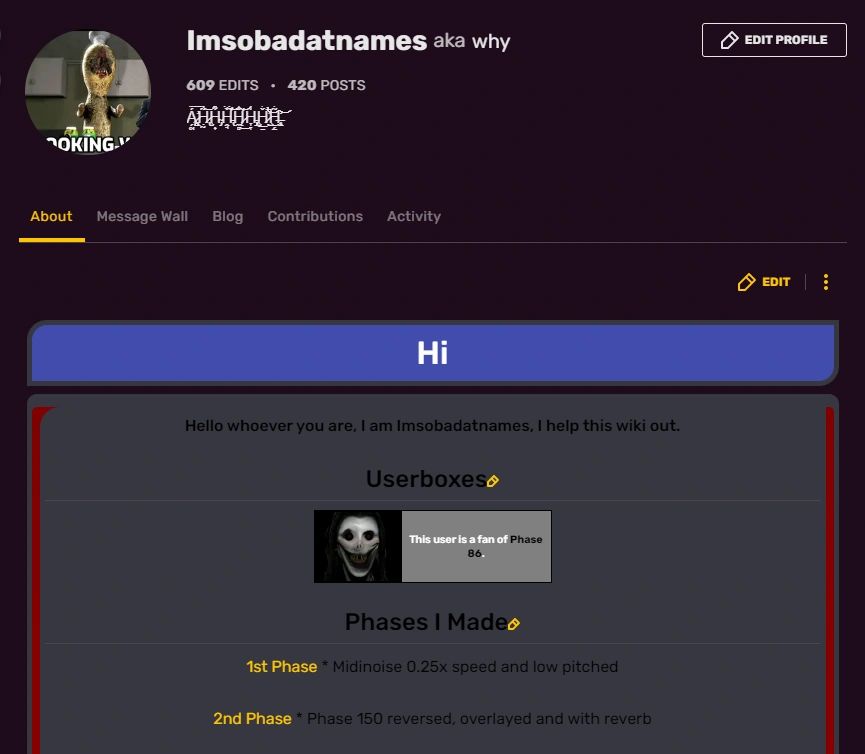The image size is (865, 754).
Task: Click the yellow EDIT pencil icon
Action: pos(745,282)
